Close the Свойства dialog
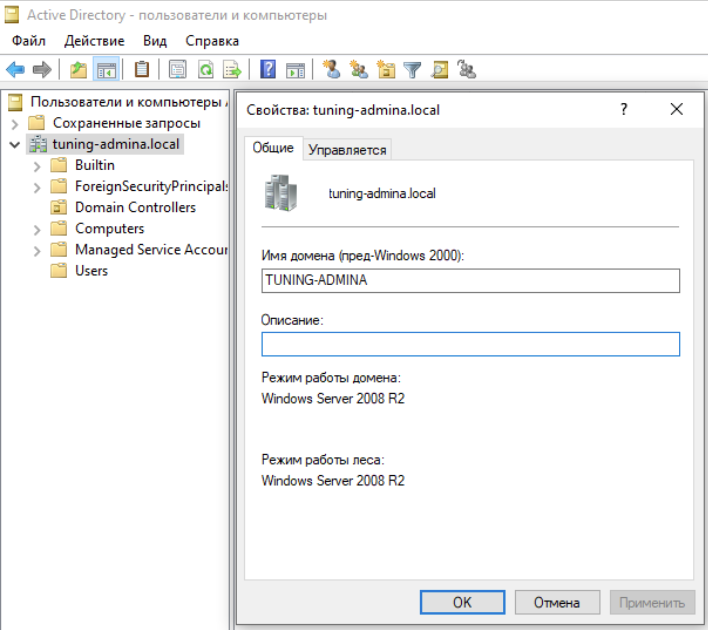The image size is (708, 630). [676, 109]
